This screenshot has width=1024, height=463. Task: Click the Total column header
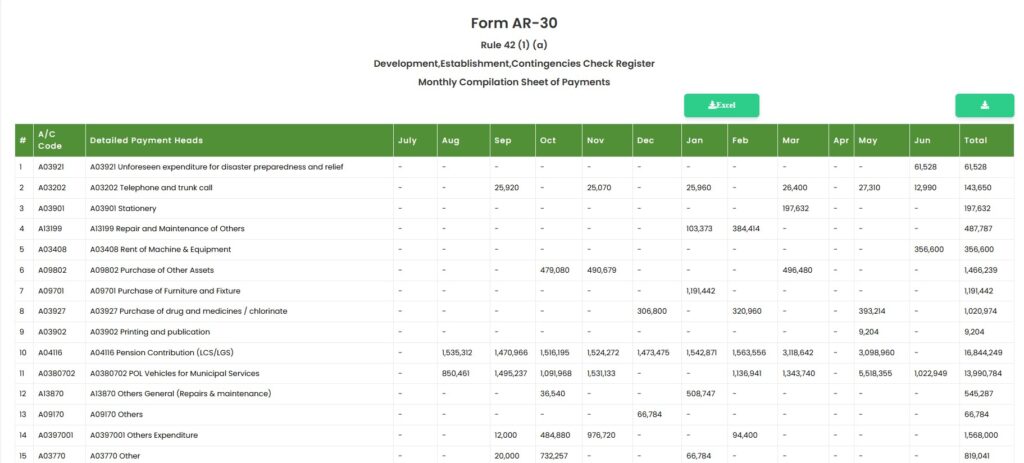coord(986,140)
